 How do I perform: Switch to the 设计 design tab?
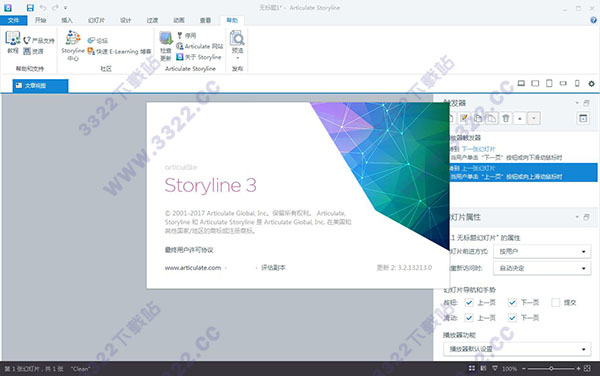pyautogui.click(x=126, y=20)
